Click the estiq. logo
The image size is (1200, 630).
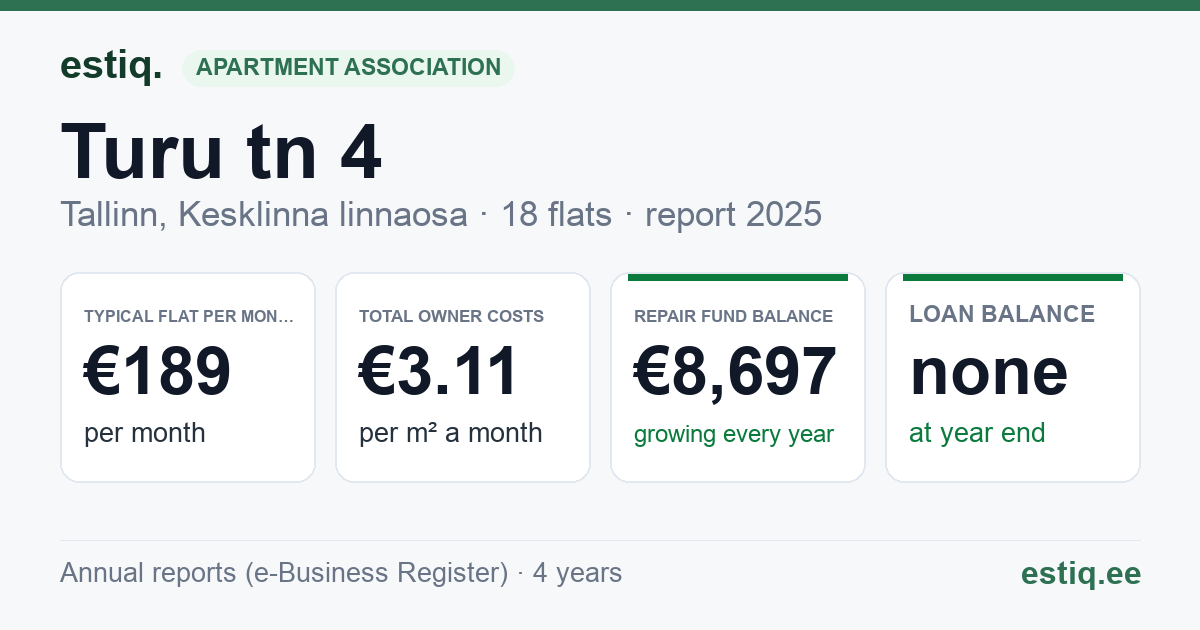pyautogui.click(x=111, y=66)
